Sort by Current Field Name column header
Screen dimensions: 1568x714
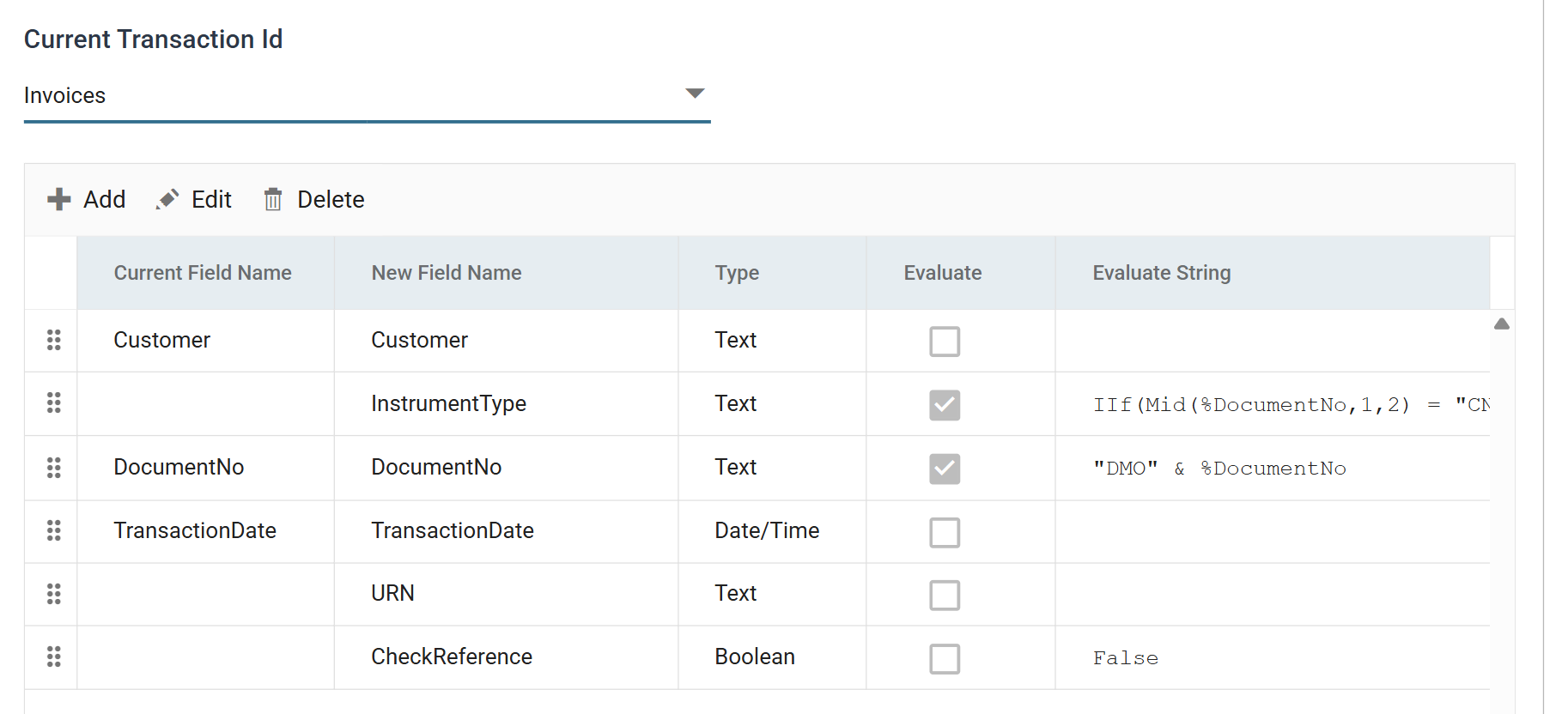[205, 273]
